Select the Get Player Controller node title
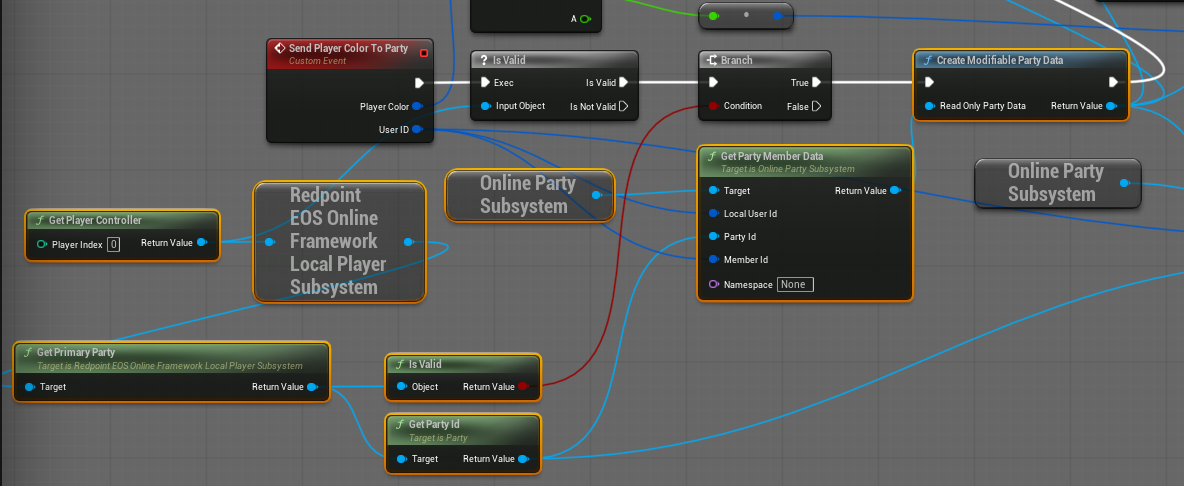 tap(95, 220)
